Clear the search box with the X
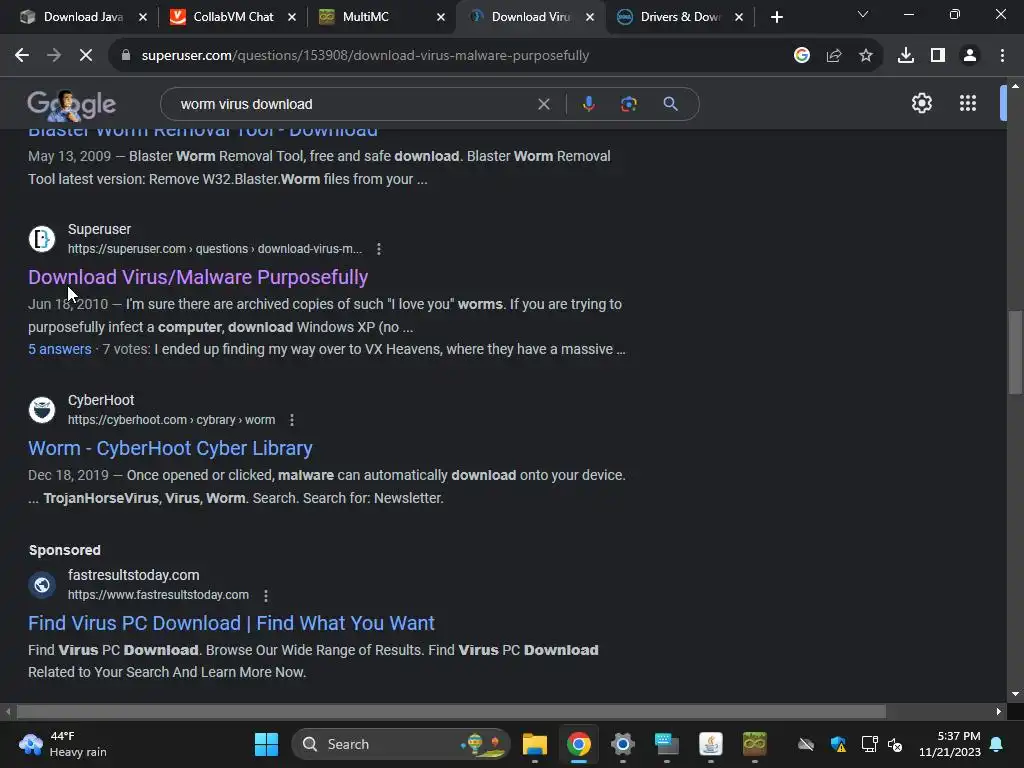The height and width of the screenshot is (768, 1024). pos(543,104)
